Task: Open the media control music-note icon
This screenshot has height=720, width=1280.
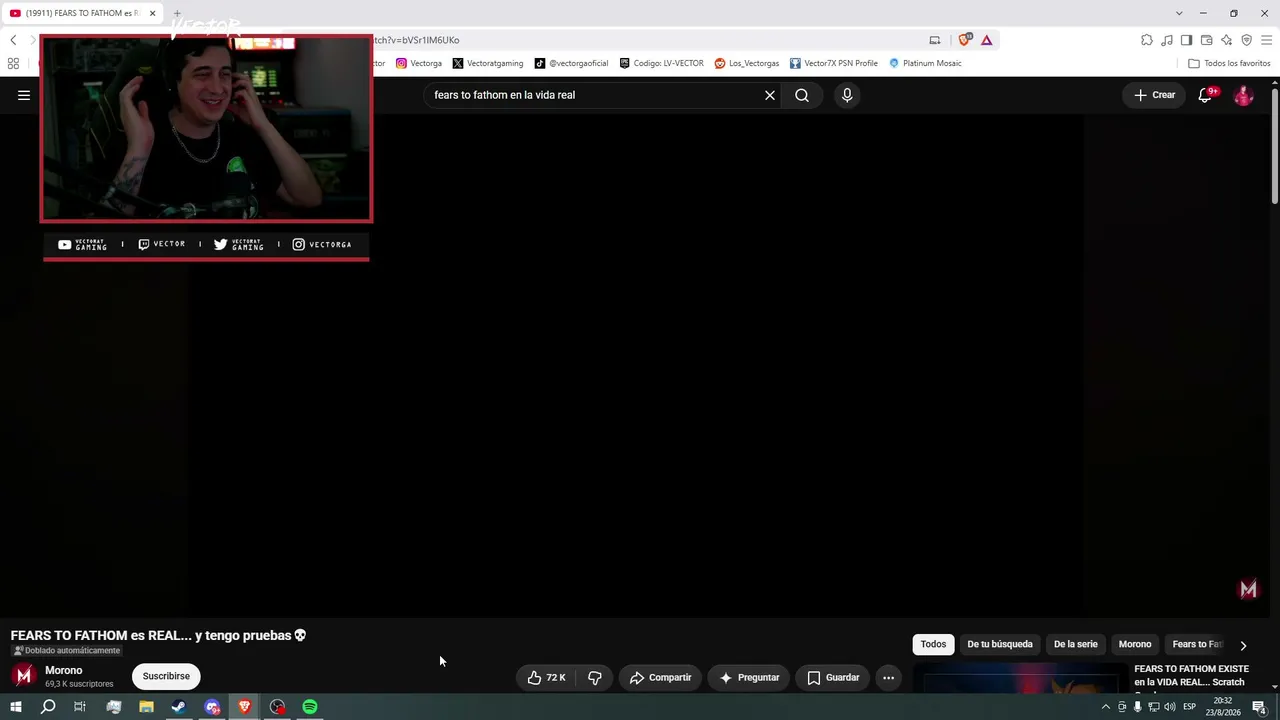Action: [1167, 40]
